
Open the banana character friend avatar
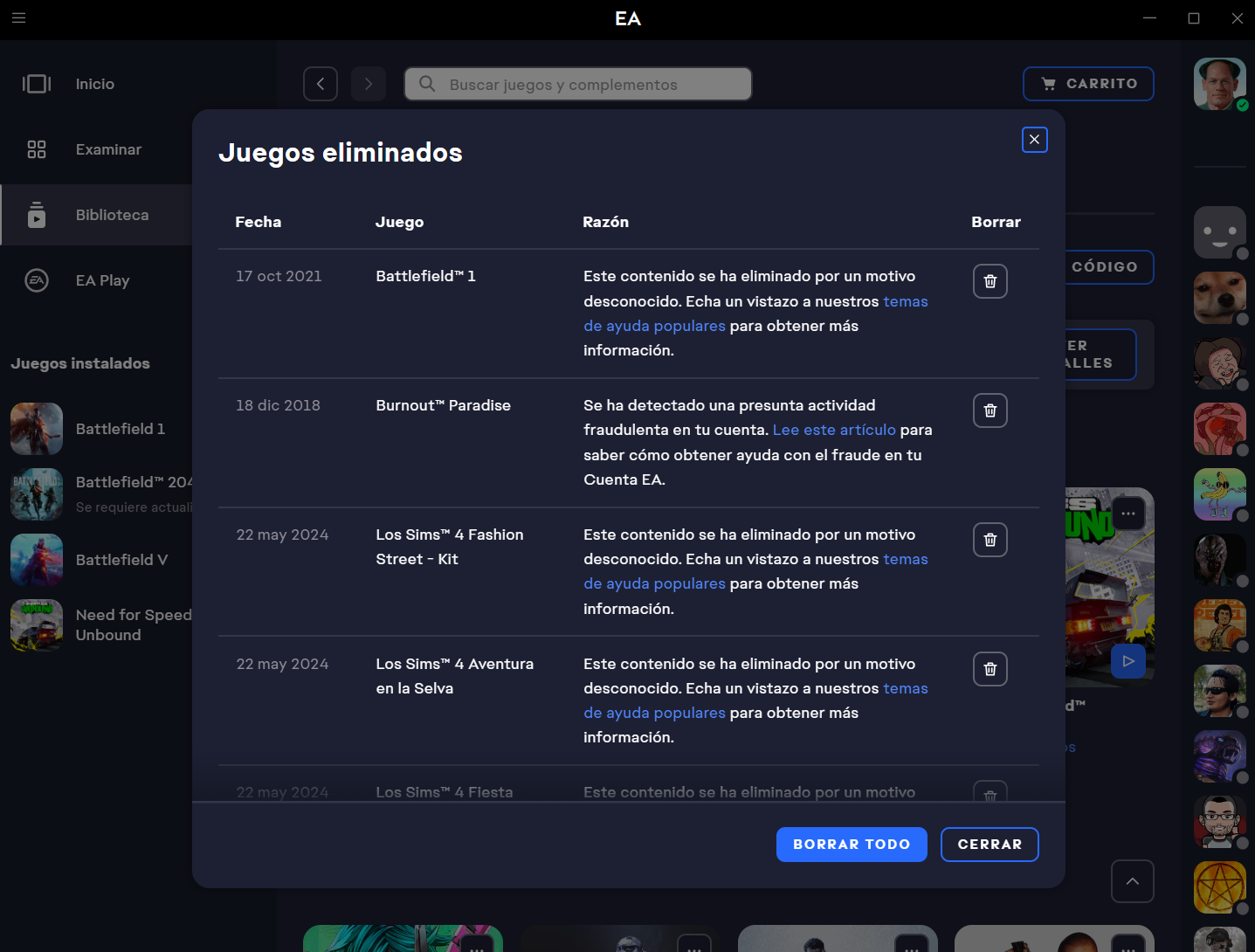point(1220,494)
